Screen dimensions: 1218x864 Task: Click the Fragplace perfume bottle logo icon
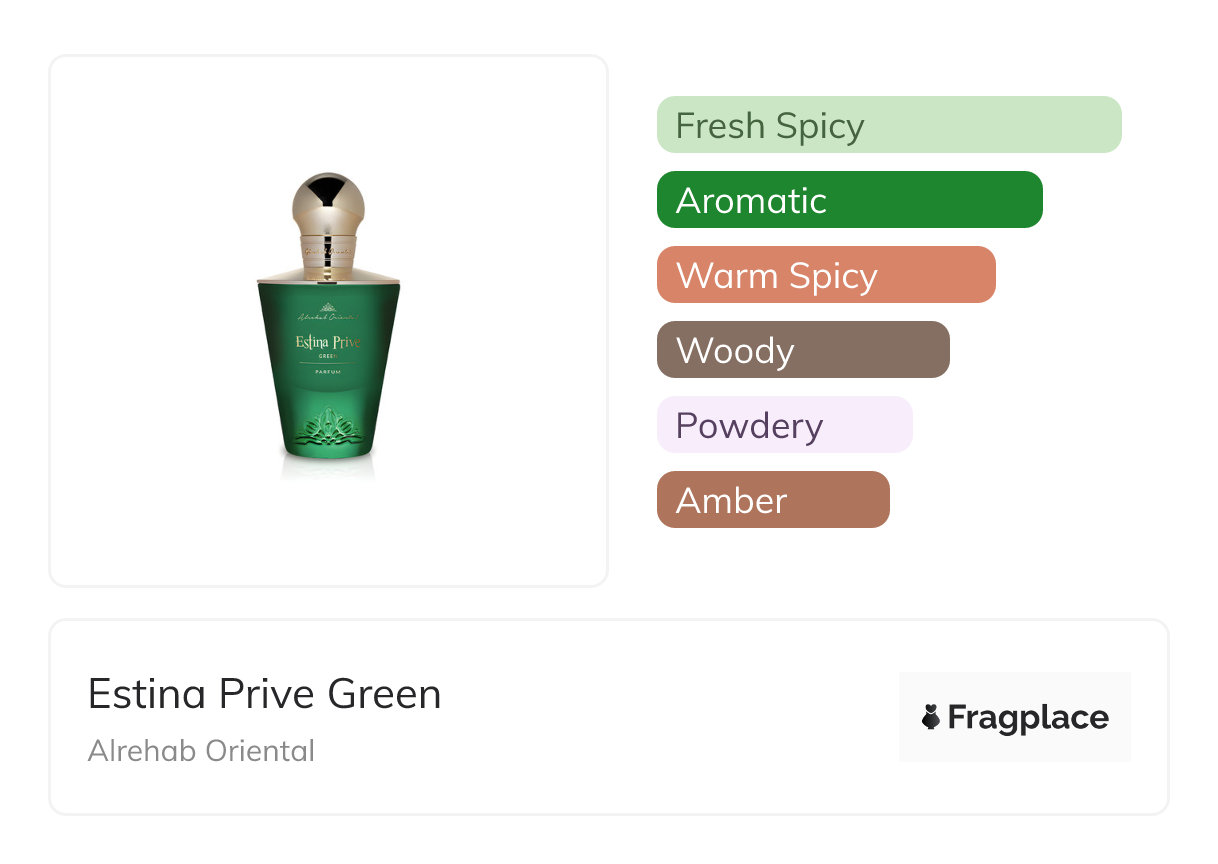coord(931,717)
